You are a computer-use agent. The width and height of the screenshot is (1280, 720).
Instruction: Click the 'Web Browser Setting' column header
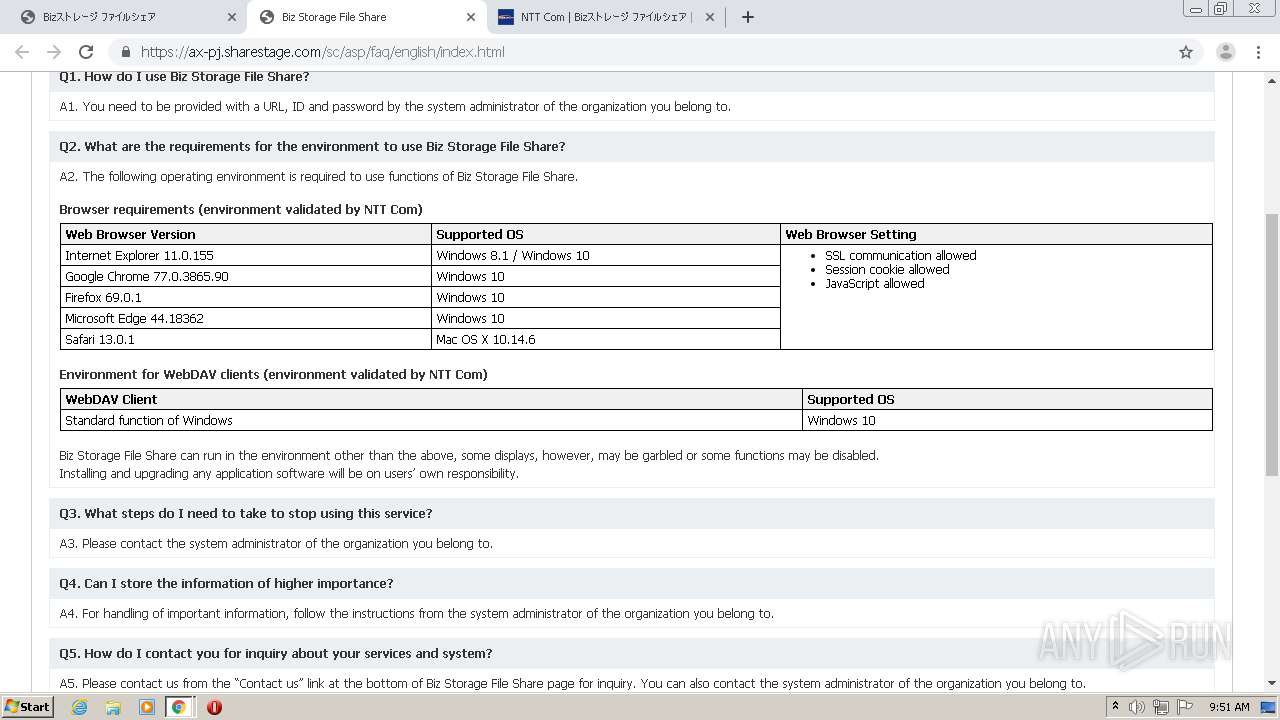(x=996, y=235)
